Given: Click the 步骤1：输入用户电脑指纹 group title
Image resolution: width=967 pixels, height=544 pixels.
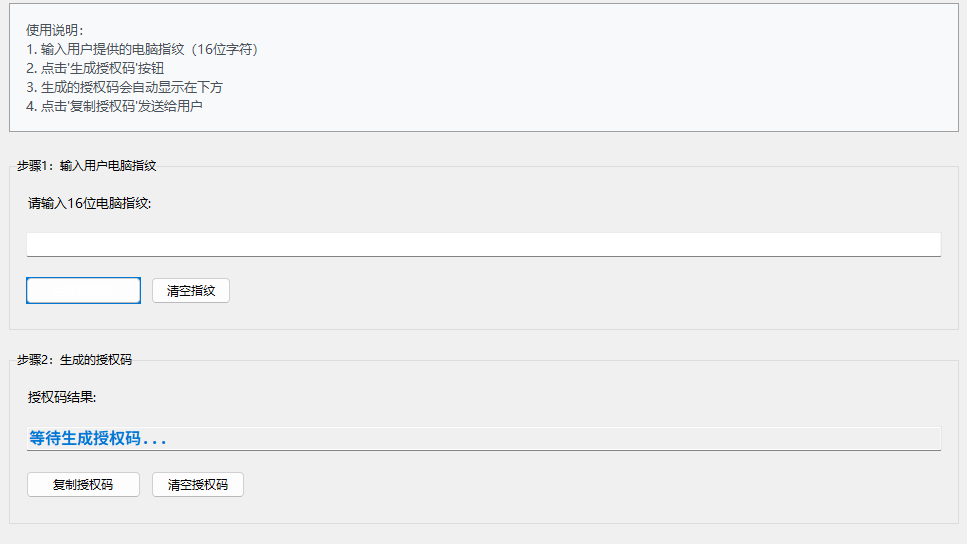Looking at the screenshot, I should [x=87, y=166].
